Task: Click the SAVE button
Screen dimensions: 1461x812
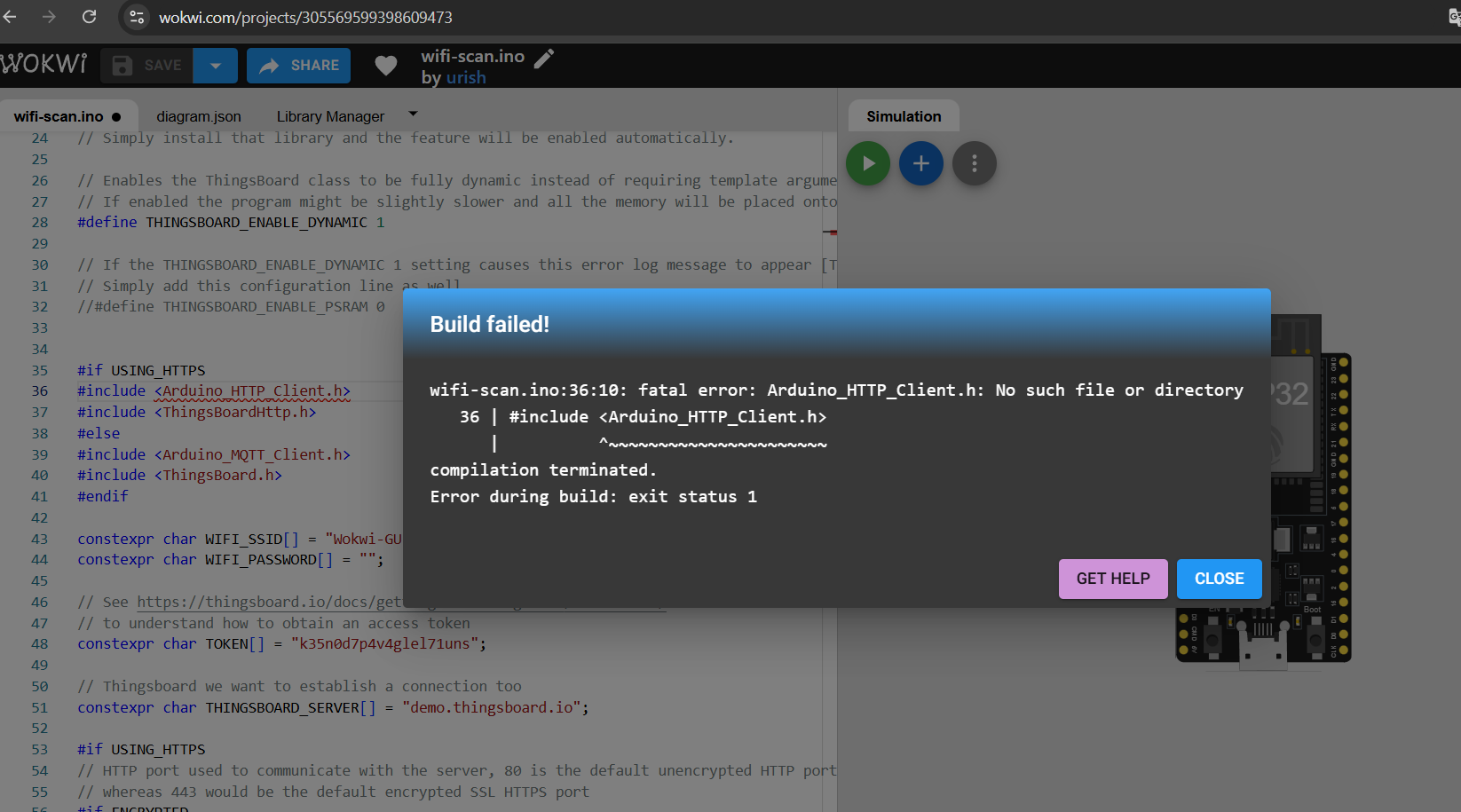Action: [146, 66]
